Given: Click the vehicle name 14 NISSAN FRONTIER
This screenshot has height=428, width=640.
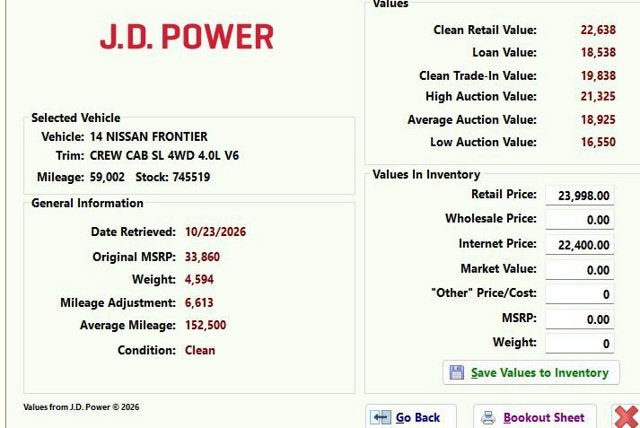Looking at the screenshot, I should tap(149, 136).
